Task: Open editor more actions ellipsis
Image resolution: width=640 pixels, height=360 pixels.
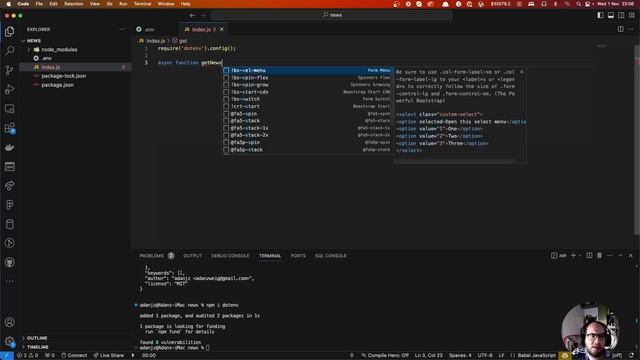Action: click(631, 29)
